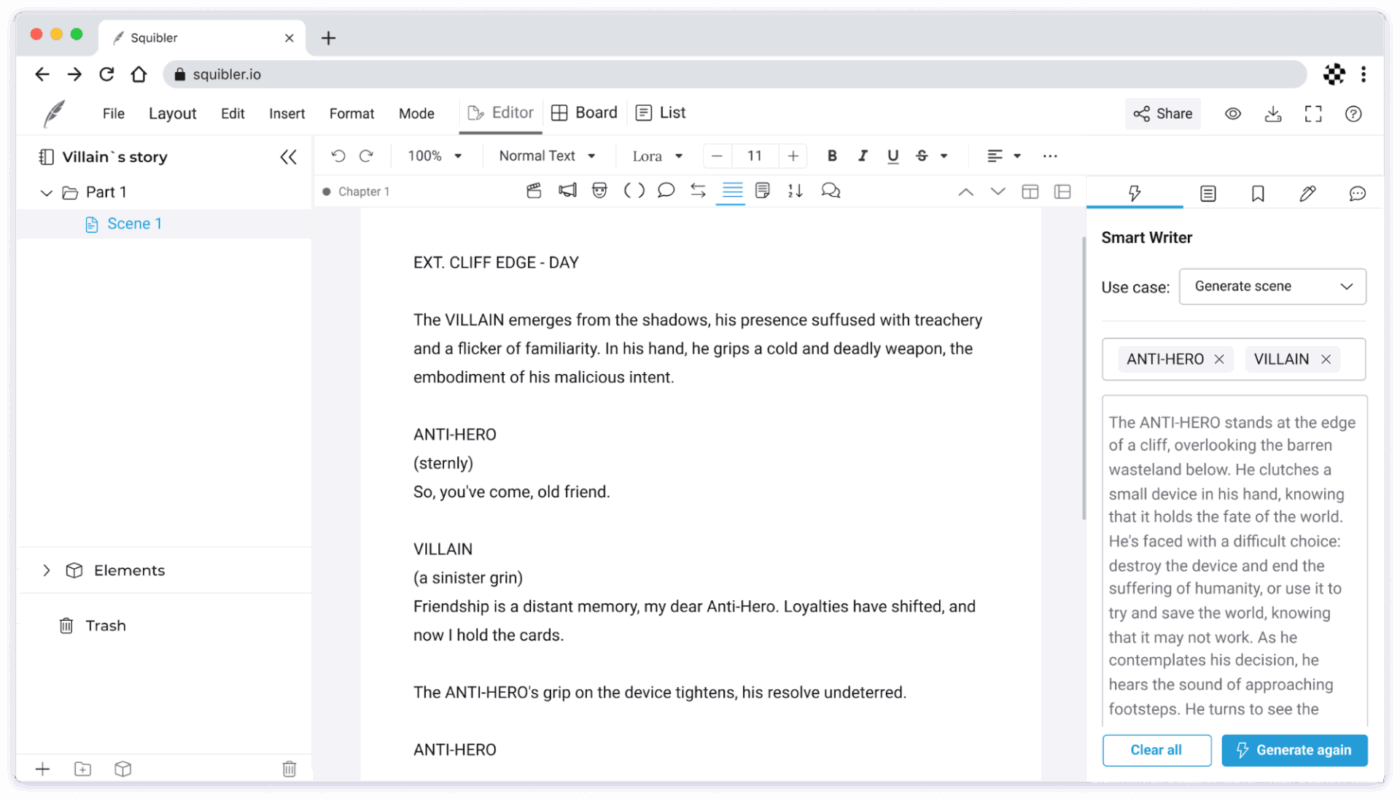
Task: Click the transition arrows icon
Action: click(697, 190)
